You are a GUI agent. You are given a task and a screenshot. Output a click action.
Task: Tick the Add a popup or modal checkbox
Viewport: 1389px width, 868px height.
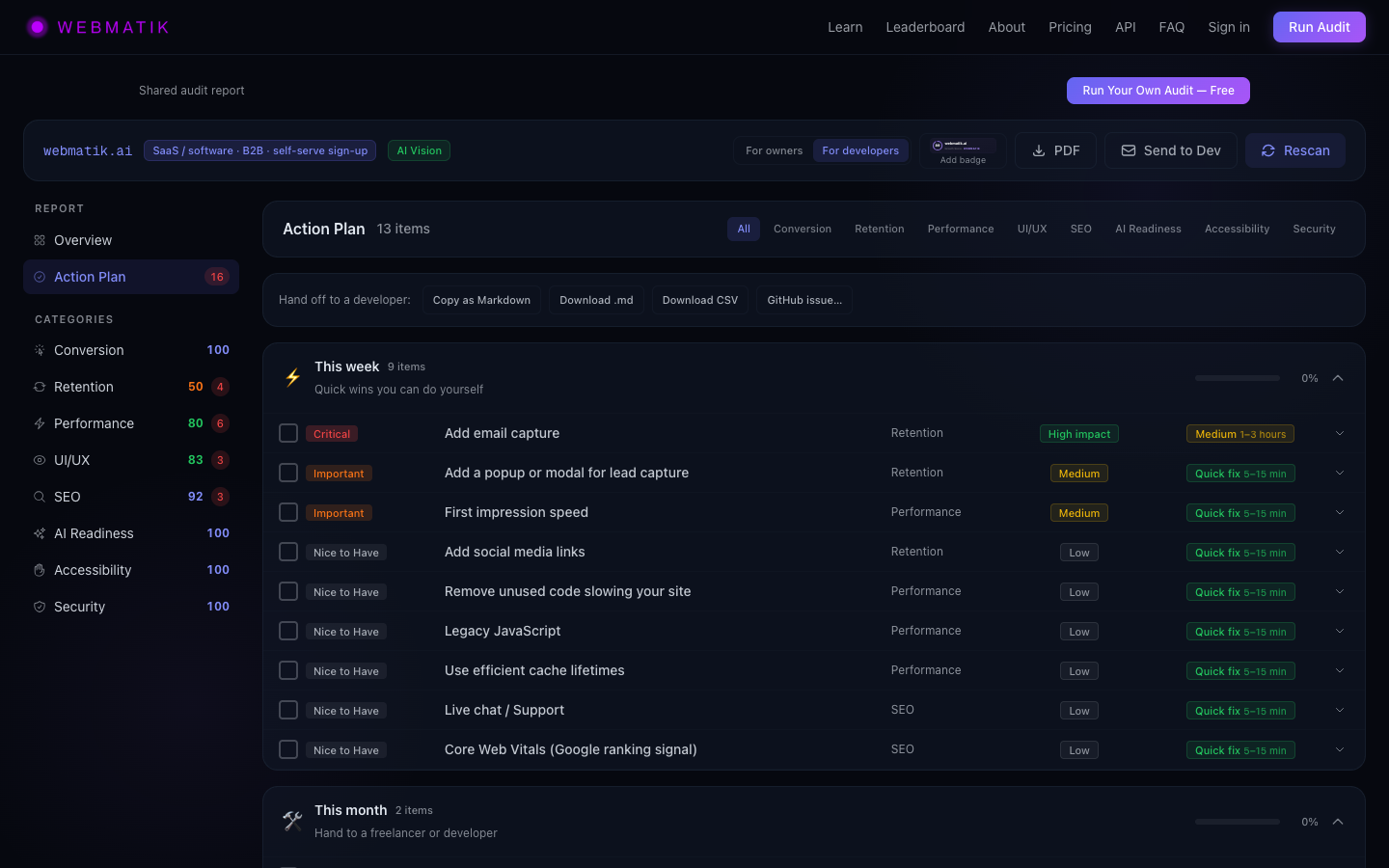(288, 473)
